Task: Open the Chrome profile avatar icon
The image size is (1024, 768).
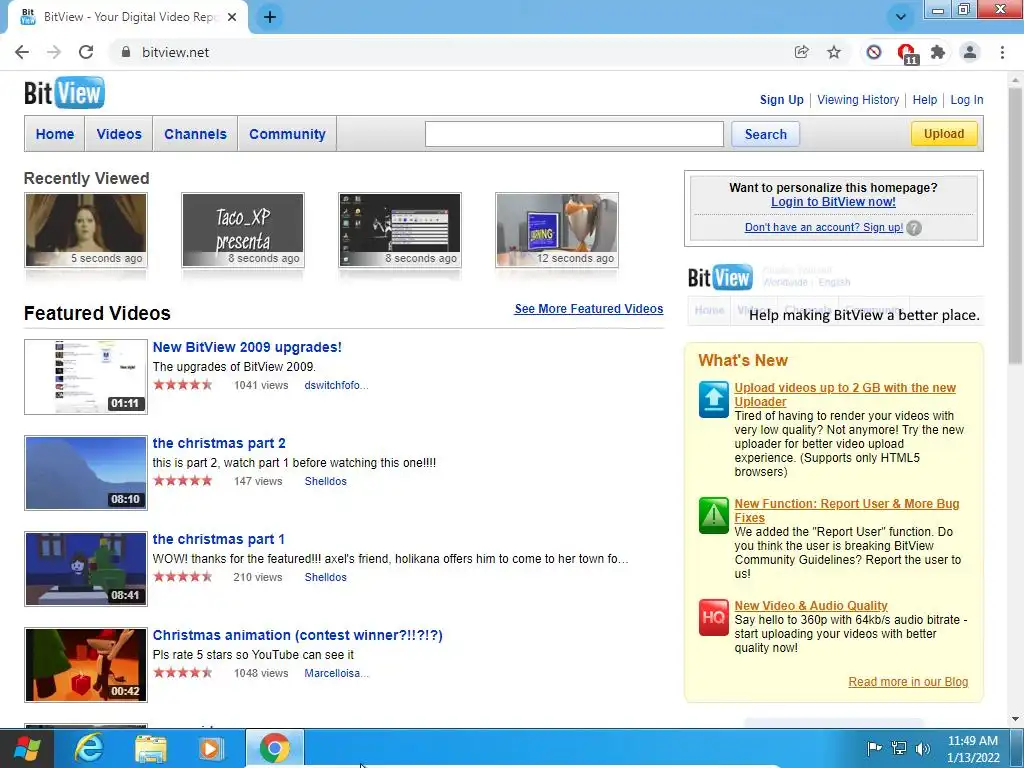Action: (x=970, y=52)
